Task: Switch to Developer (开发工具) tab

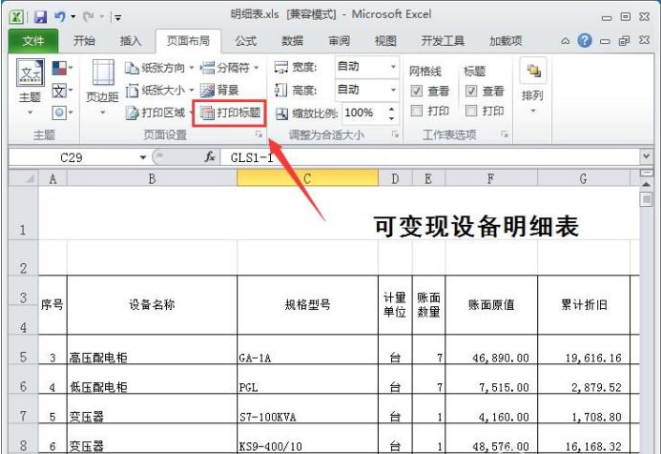Action: coord(443,41)
